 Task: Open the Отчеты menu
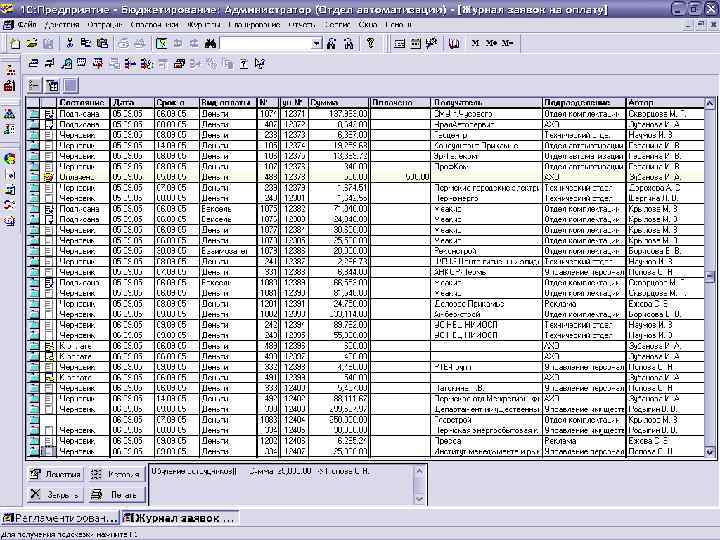301,25
